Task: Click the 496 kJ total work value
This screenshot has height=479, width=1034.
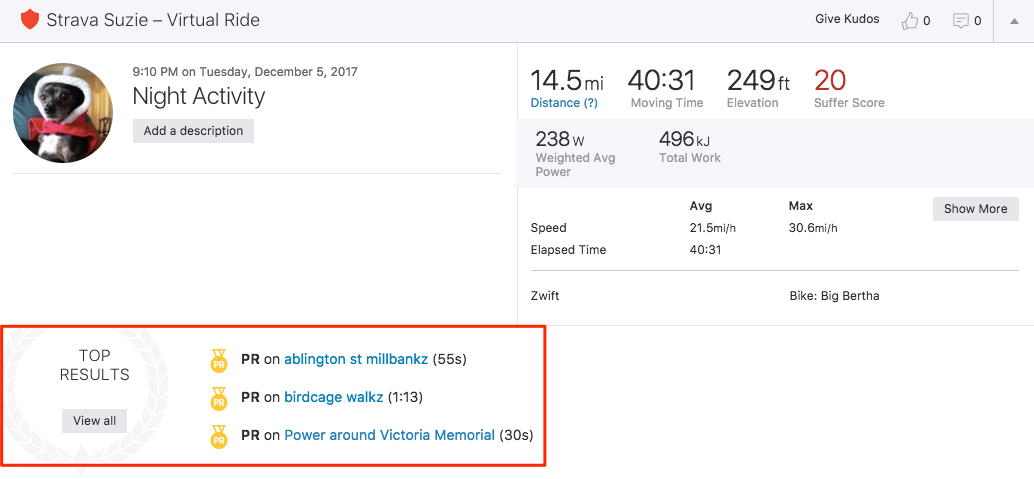Action: coord(684,139)
